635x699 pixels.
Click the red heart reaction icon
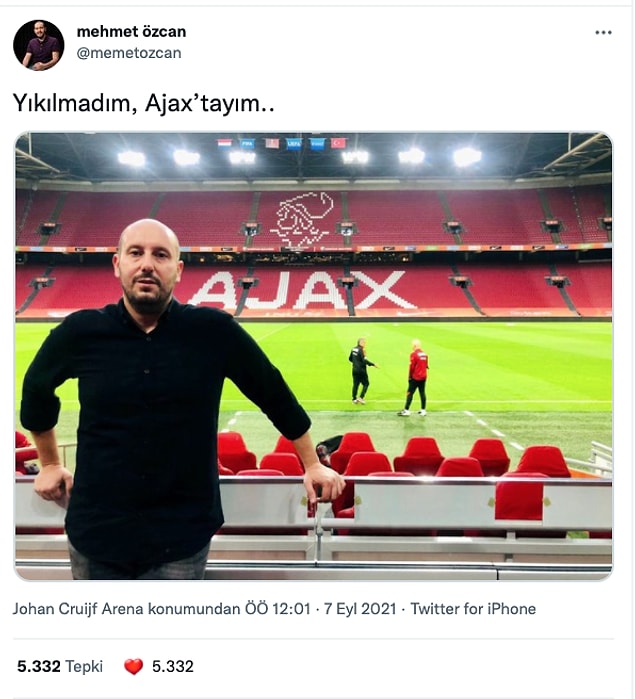133,666
